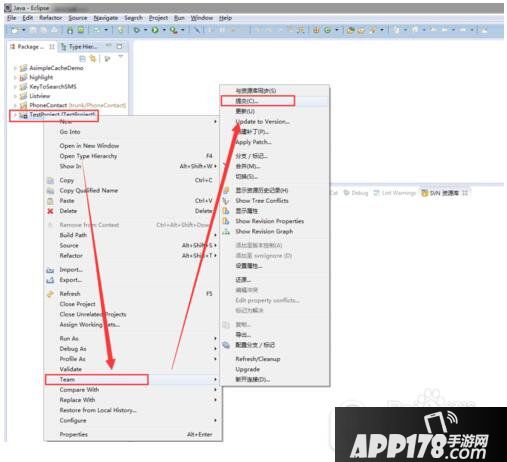Choose Export... in context menu
The width and height of the screenshot is (507, 462).
tap(70, 280)
